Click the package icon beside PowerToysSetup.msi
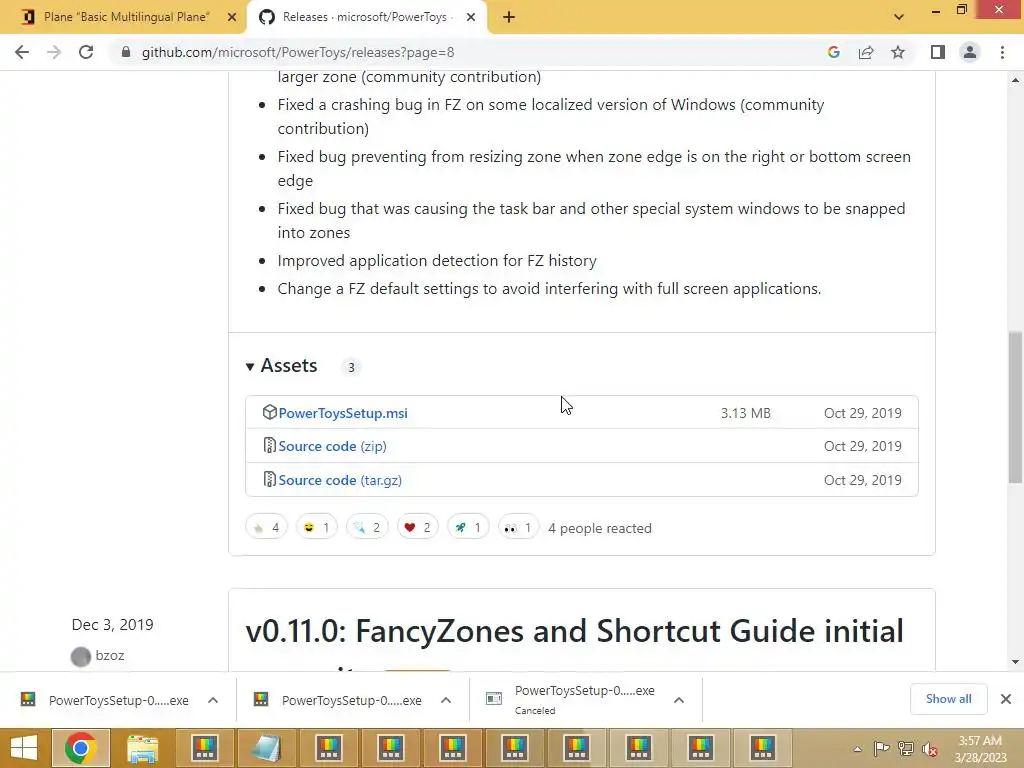 tap(269, 412)
